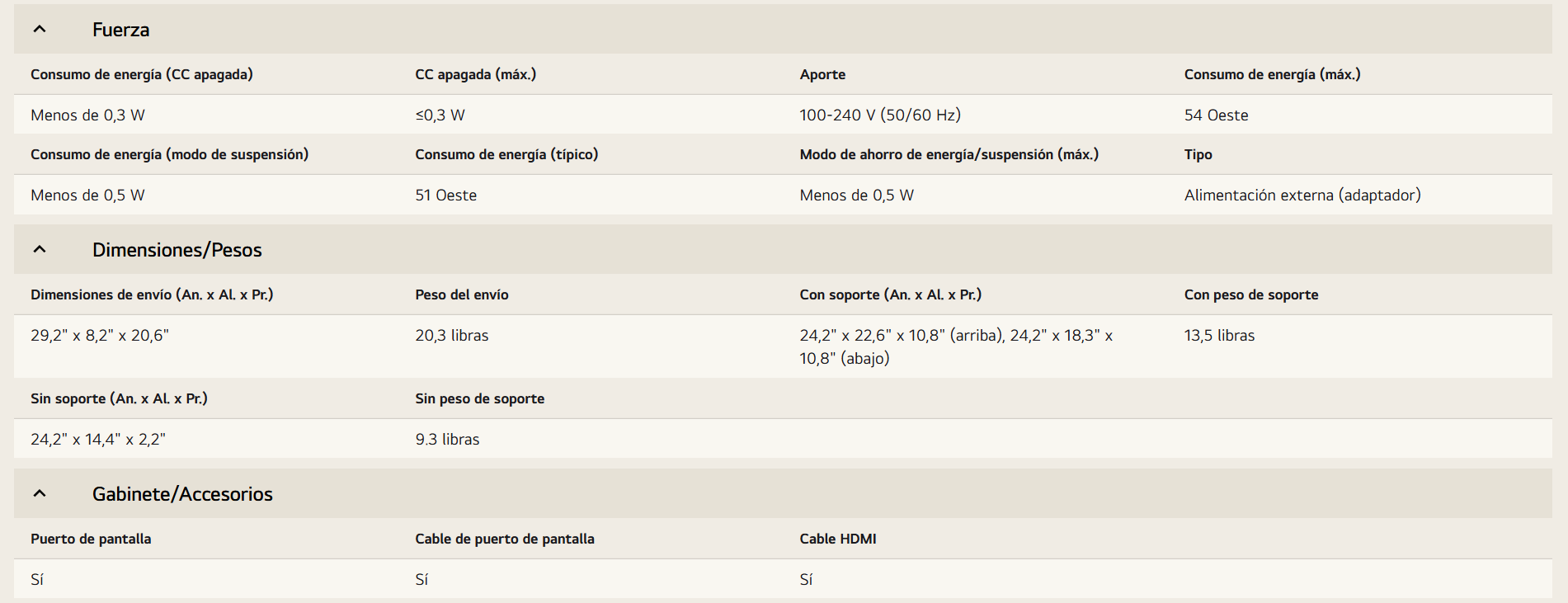1568x603 pixels.
Task: Click the Dimensiones/Pesos section heading
Action: coord(177,250)
